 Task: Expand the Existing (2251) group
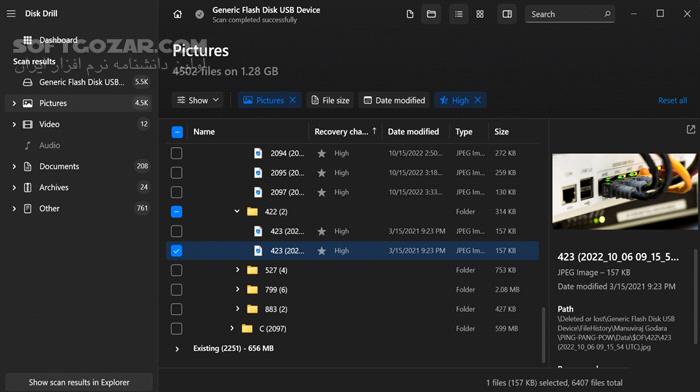[177, 349]
